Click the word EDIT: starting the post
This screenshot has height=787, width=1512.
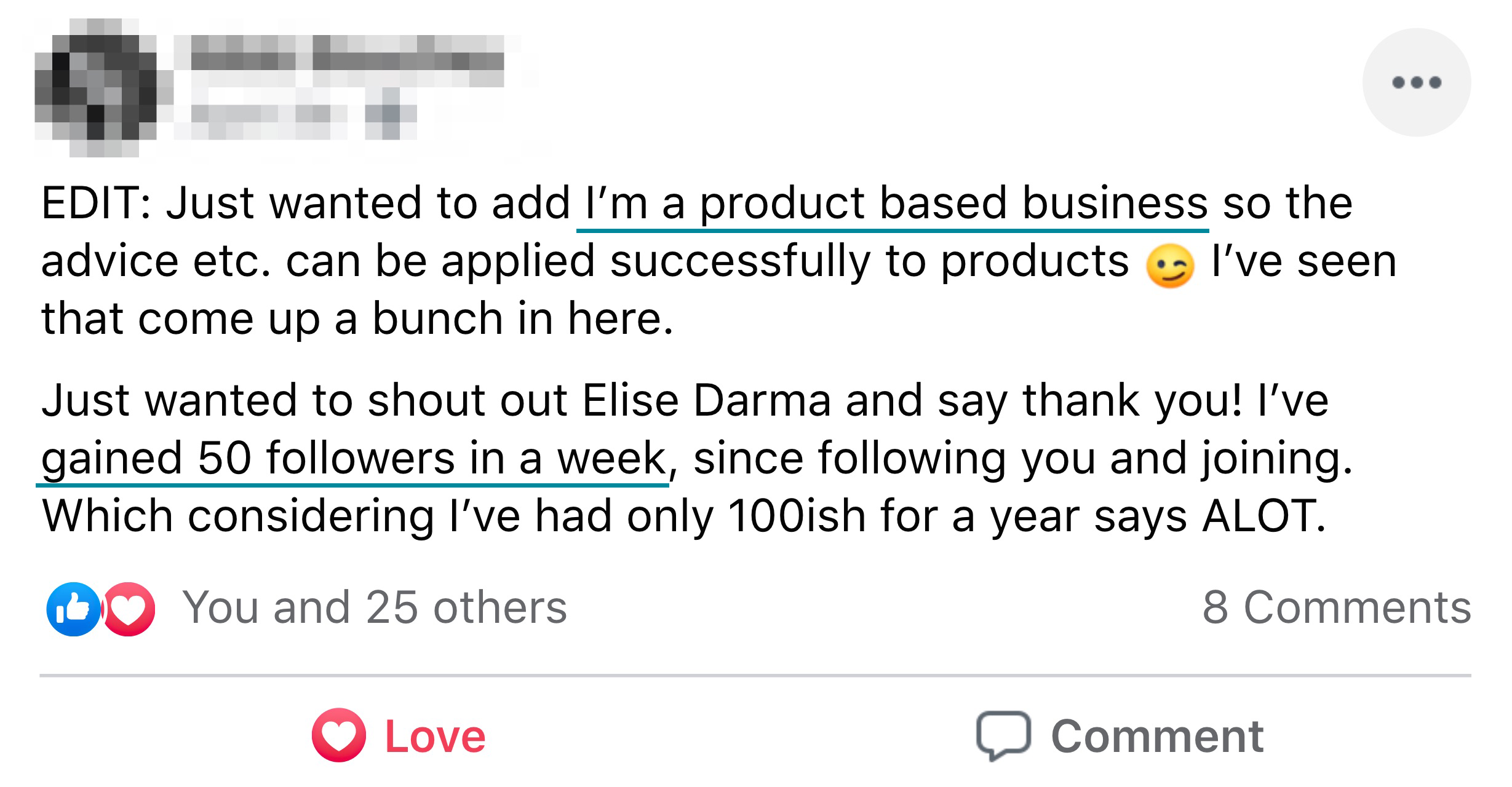(x=97, y=204)
